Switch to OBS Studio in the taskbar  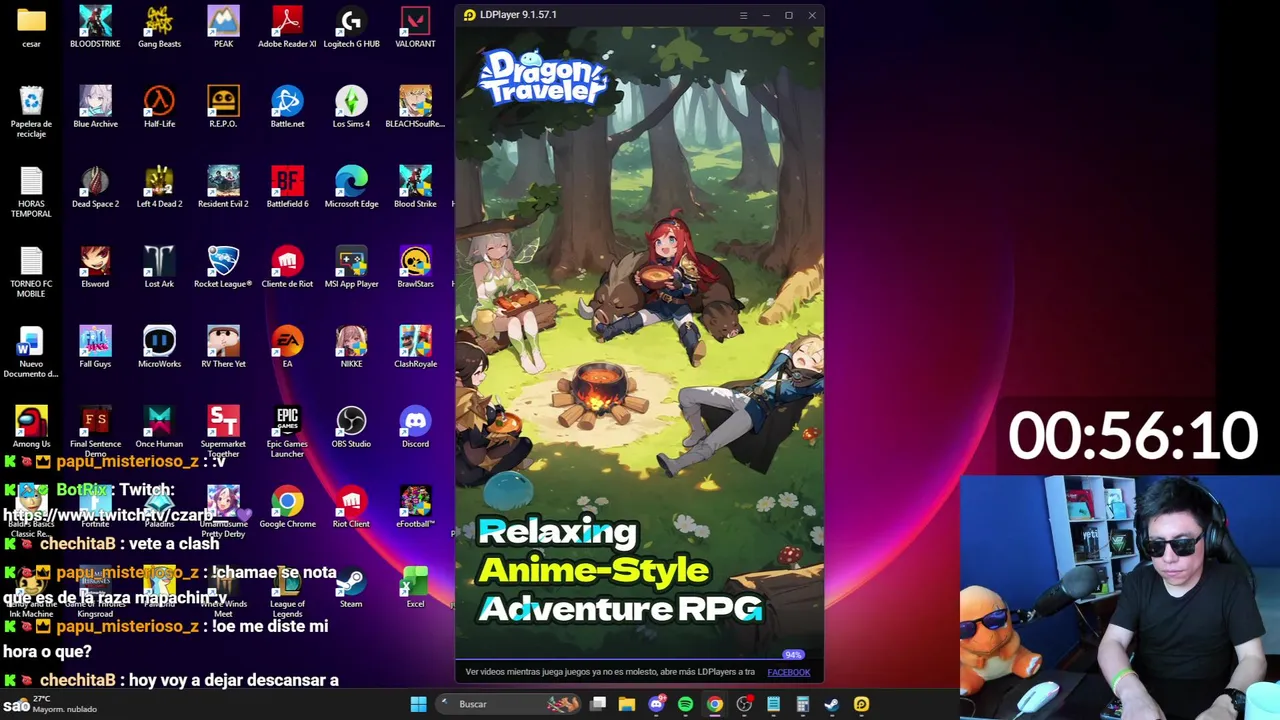[x=744, y=704]
